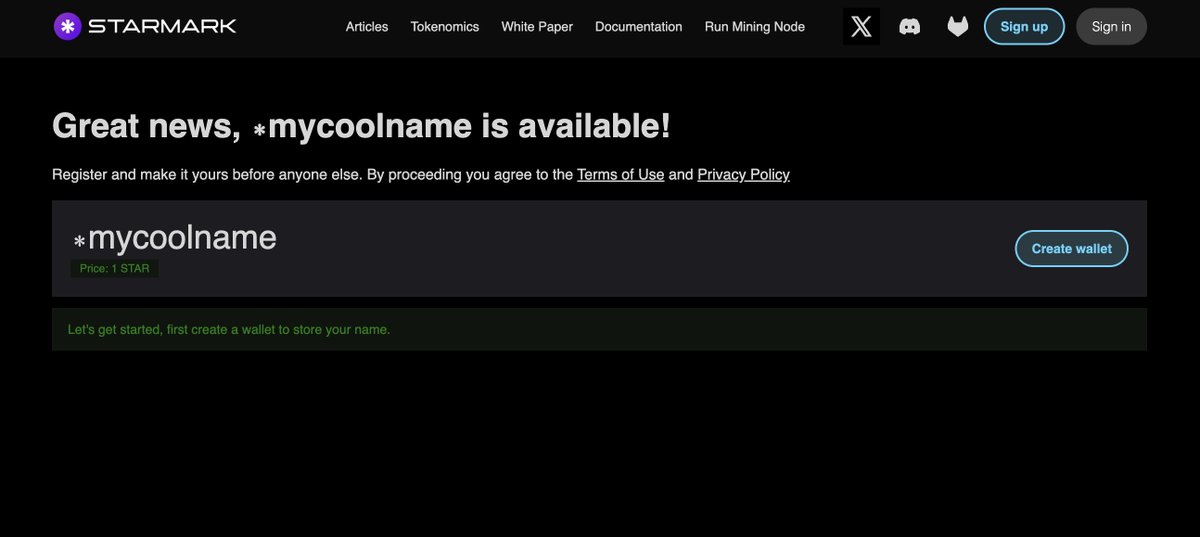This screenshot has width=1200, height=537.
Task: Open the Tokenomics nav item
Action: tap(445, 27)
